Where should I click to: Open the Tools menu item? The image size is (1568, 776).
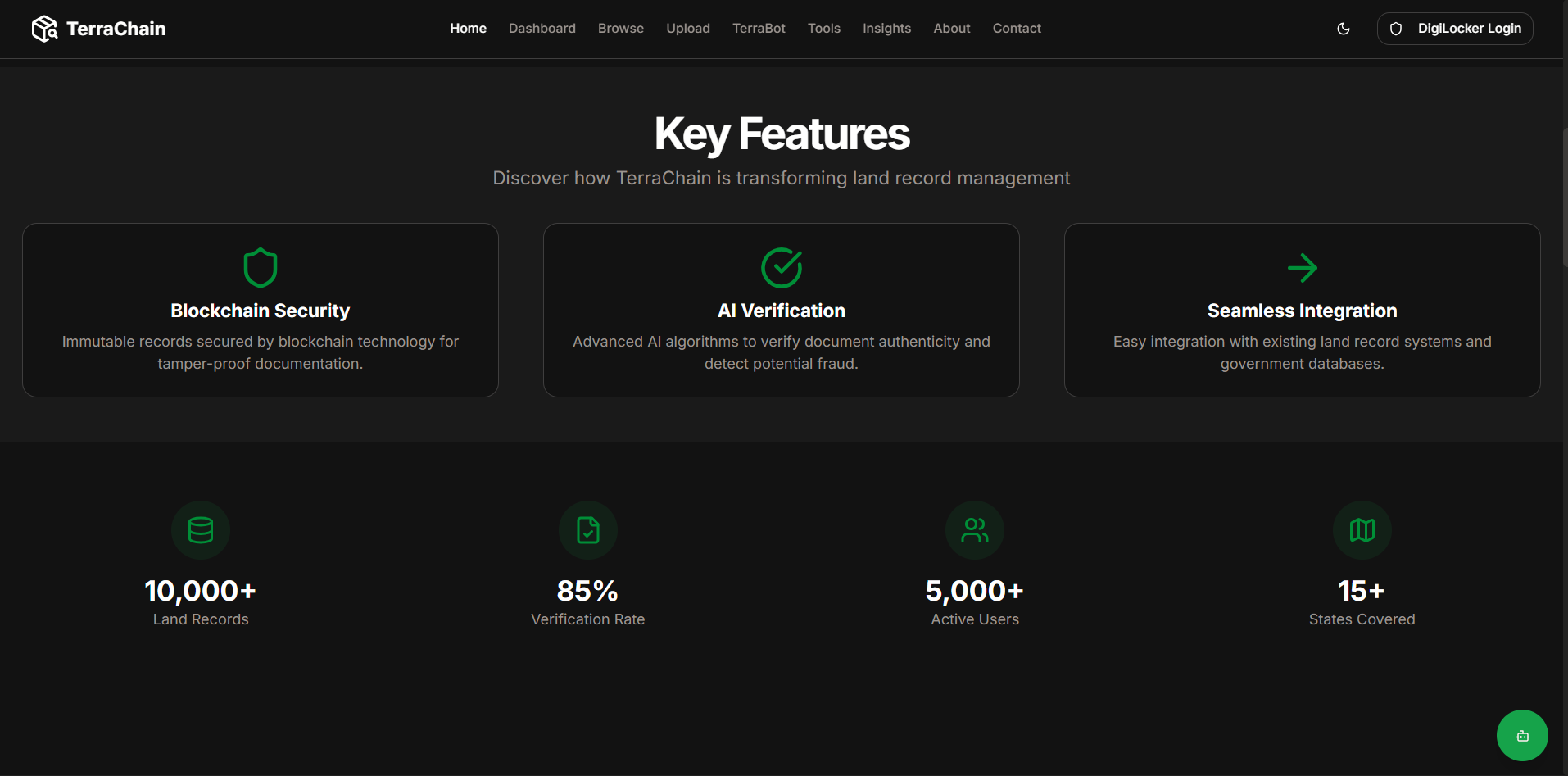(823, 28)
